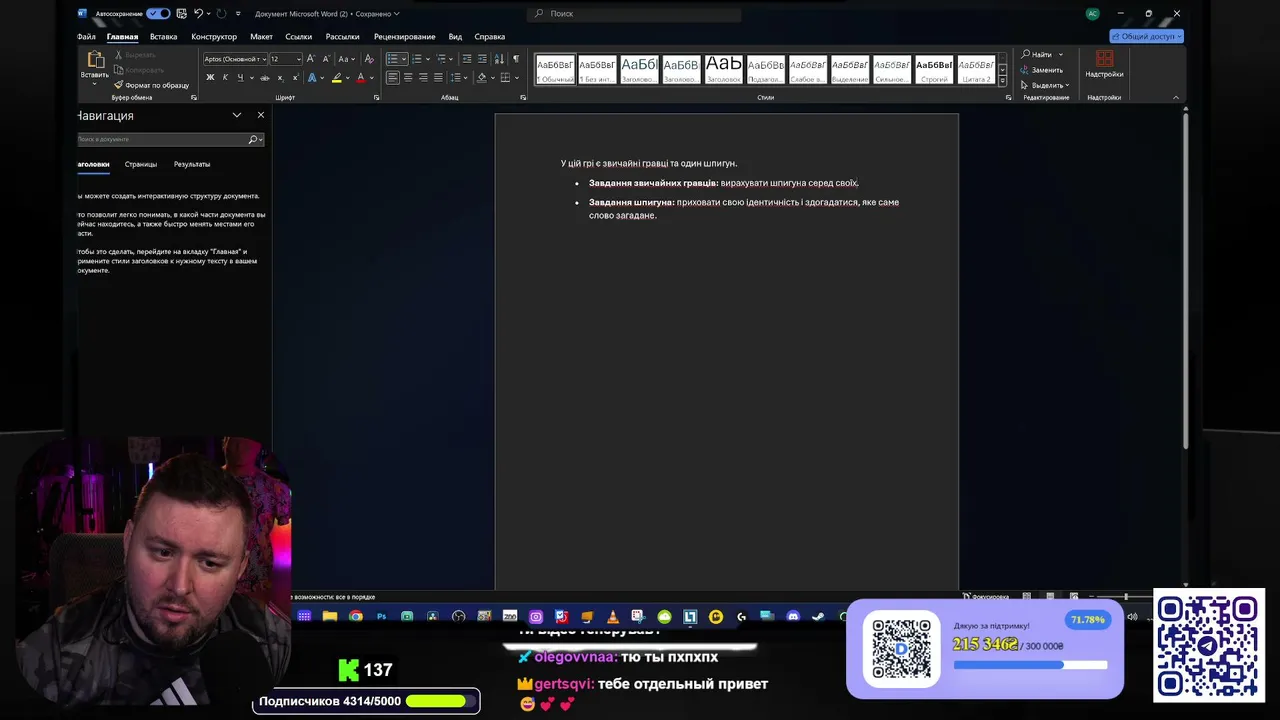Click the title bar search (Поиск) box

coord(634,13)
